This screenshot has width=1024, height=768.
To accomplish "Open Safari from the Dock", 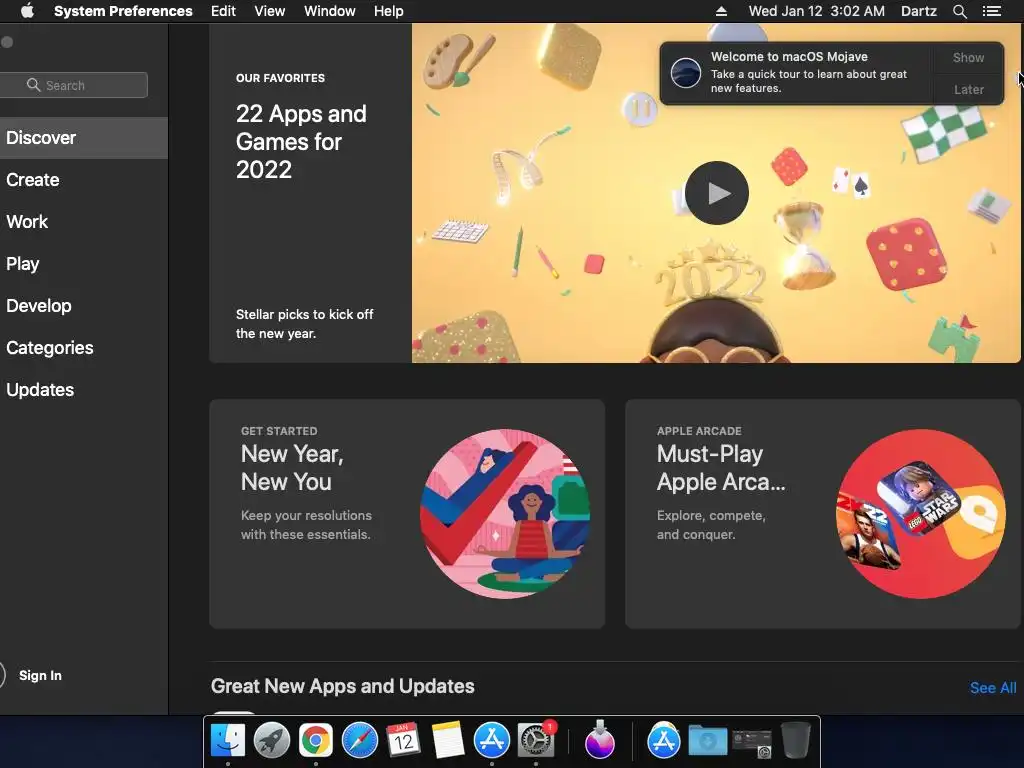I will pyautogui.click(x=360, y=741).
